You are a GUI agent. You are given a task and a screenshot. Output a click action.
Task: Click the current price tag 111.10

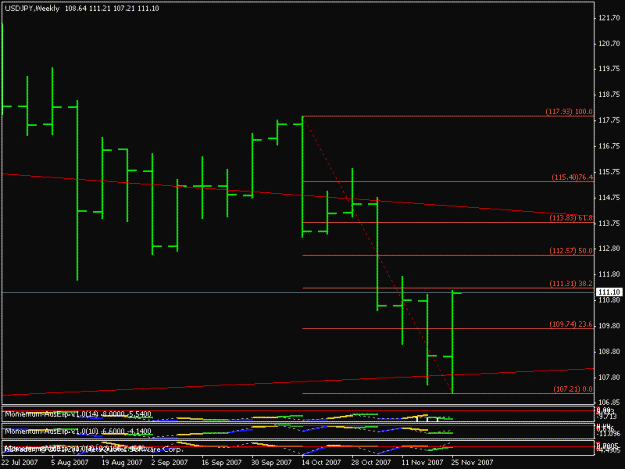[609, 292]
